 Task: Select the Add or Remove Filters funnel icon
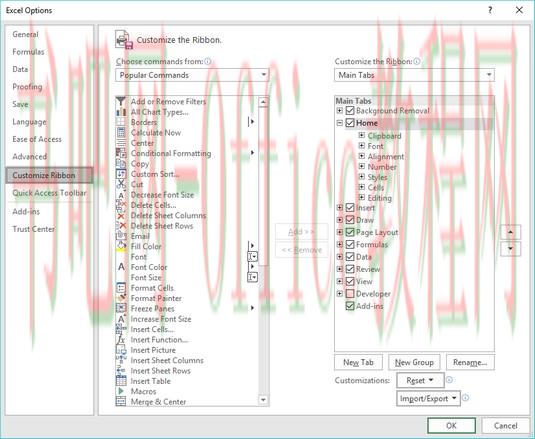121,101
